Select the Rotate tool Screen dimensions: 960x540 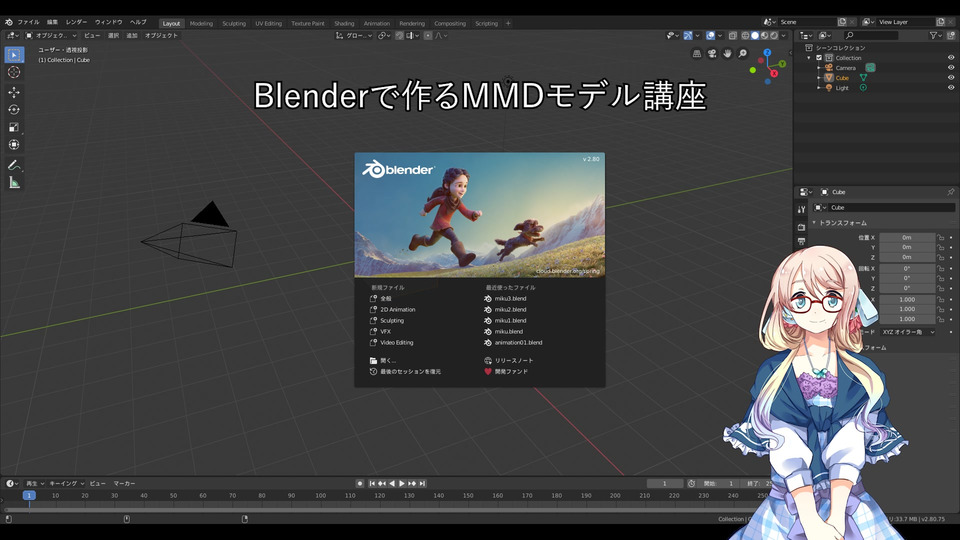(x=14, y=110)
